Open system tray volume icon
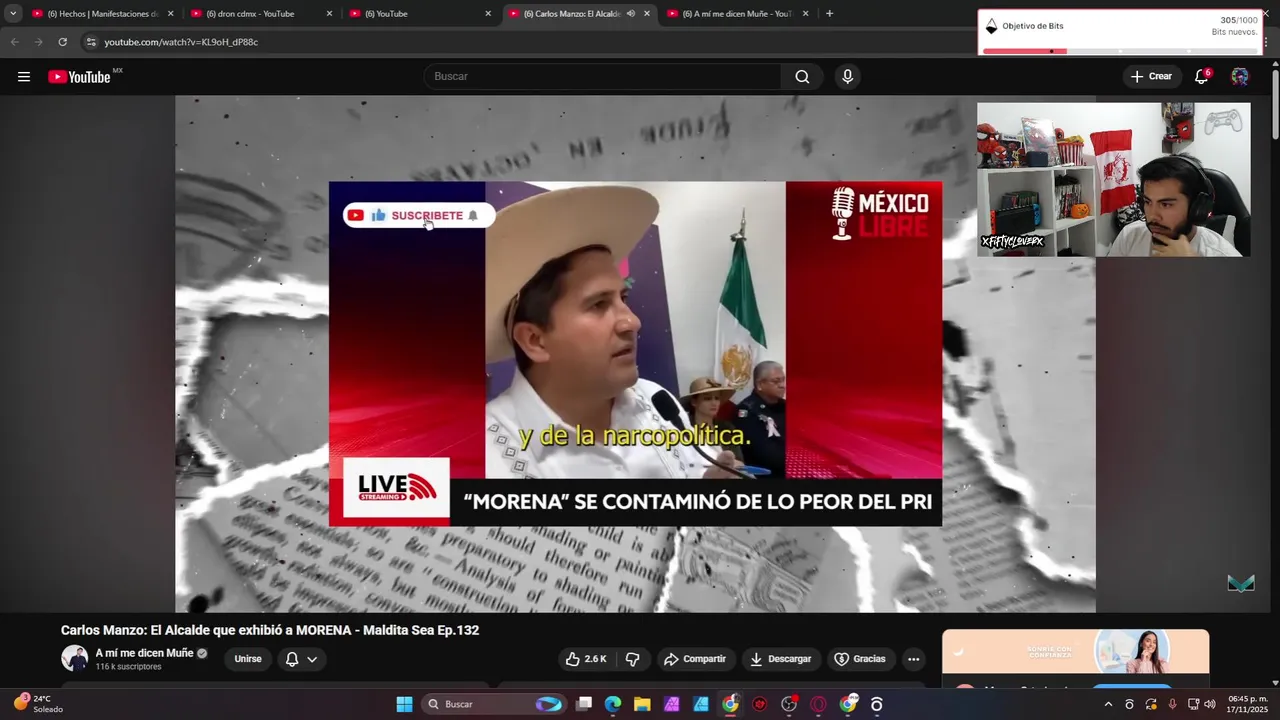 [1210, 704]
